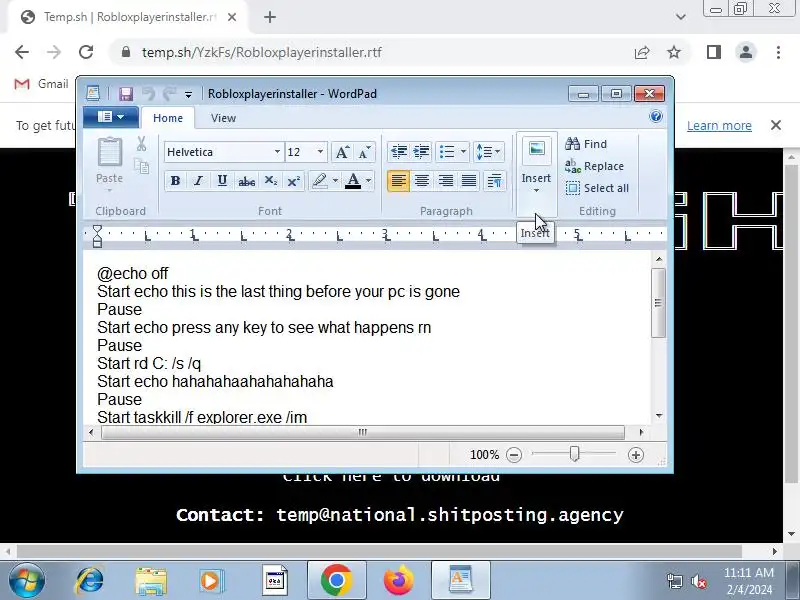Image resolution: width=800 pixels, height=600 pixels.
Task: Open the blue WordPad application menu button
Action: [x=111, y=117]
